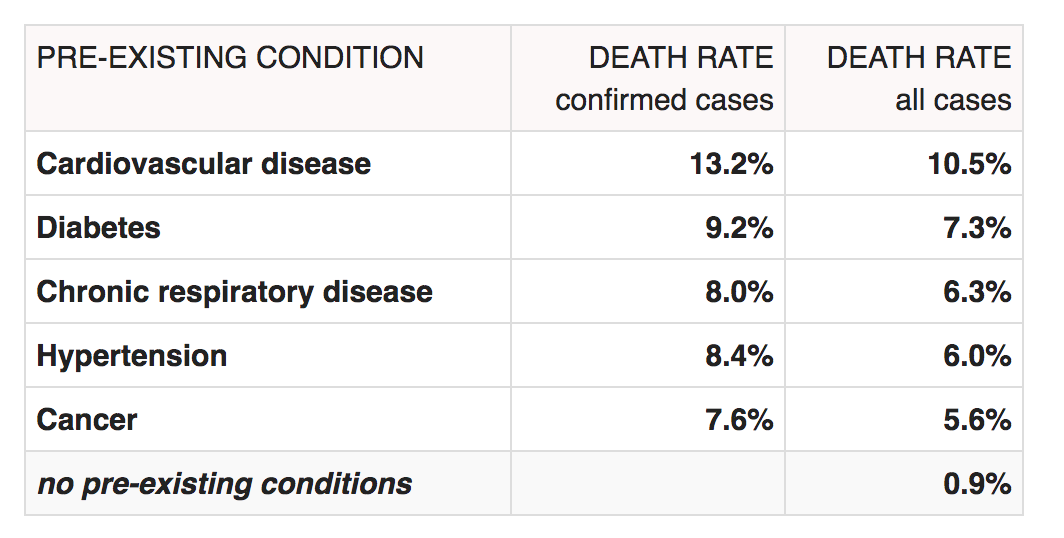Viewport: 1064px width, 538px height.
Task: Click the 7.6% cancer confirmed cases value
Action: tap(739, 420)
